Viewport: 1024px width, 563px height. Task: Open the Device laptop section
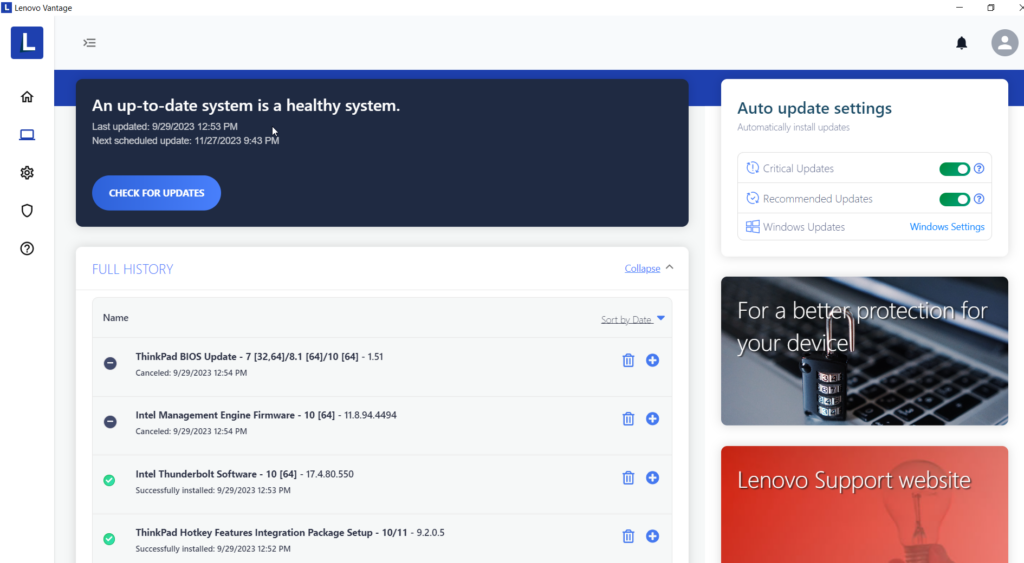click(x=27, y=135)
